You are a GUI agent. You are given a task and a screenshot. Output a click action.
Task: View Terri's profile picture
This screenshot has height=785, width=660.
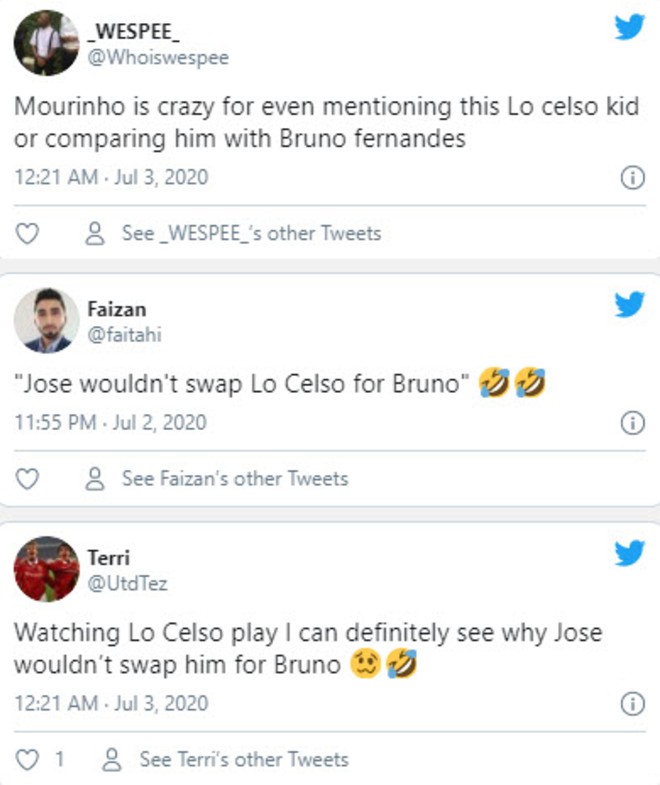(47, 570)
